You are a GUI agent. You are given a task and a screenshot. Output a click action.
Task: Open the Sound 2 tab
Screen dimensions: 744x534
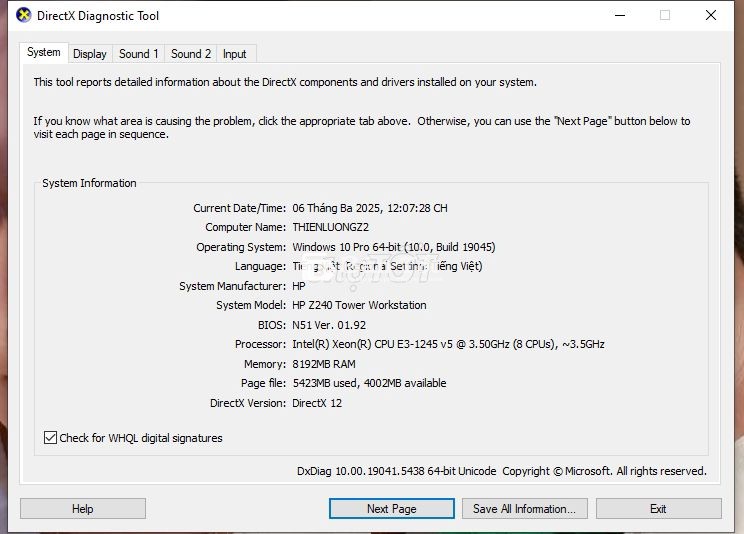click(x=191, y=54)
